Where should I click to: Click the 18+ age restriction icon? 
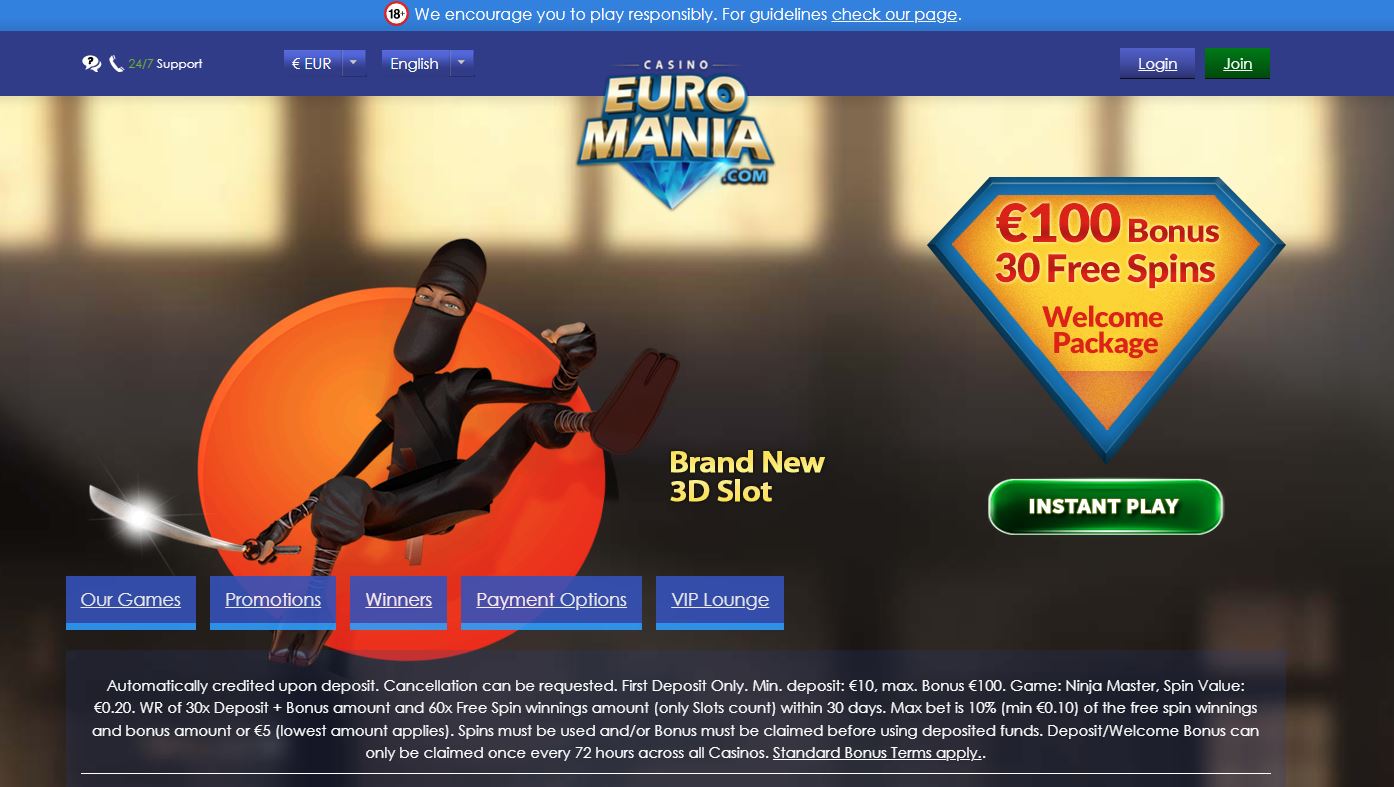click(397, 14)
